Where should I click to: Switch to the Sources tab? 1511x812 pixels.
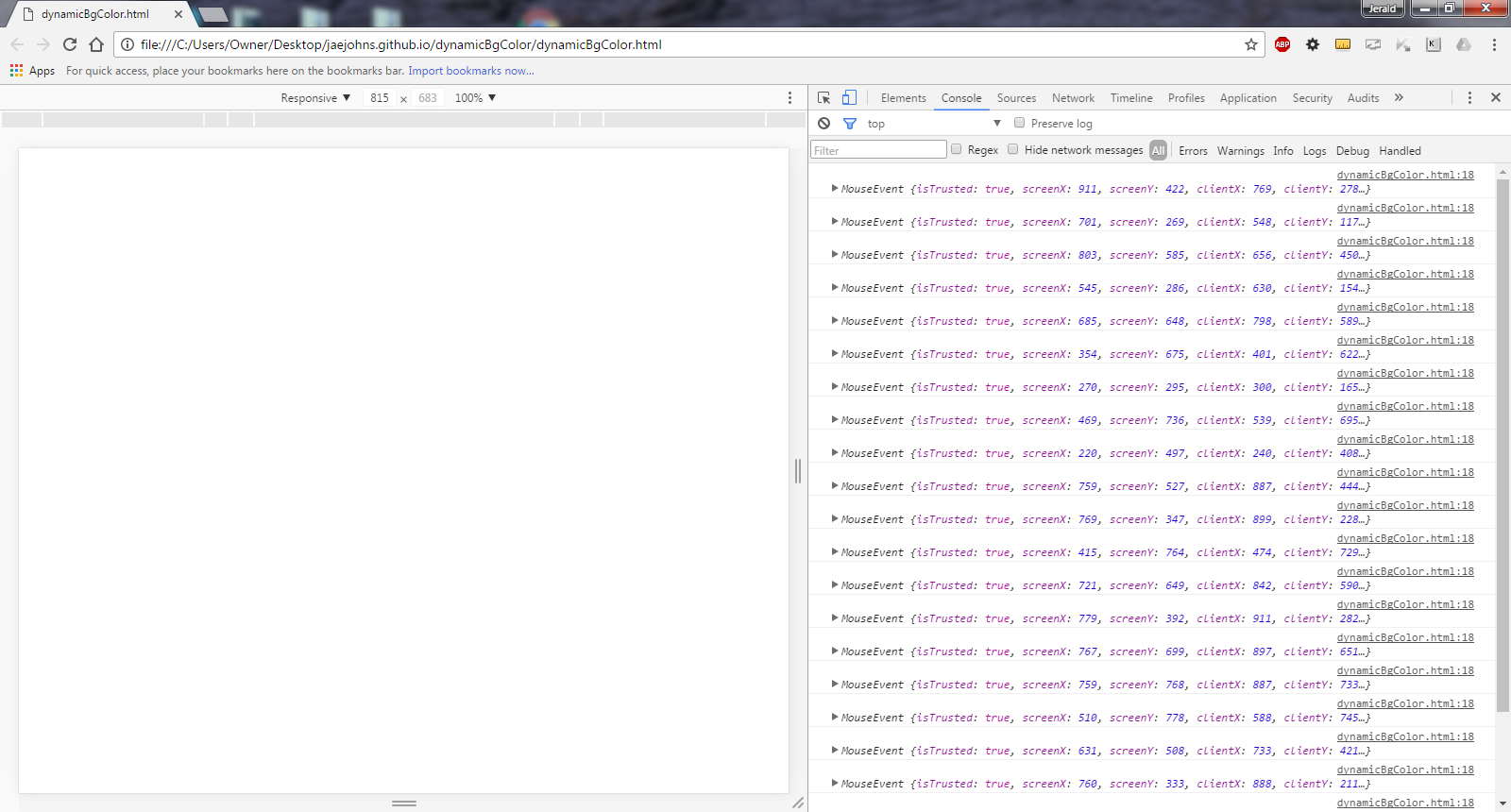point(1016,98)
